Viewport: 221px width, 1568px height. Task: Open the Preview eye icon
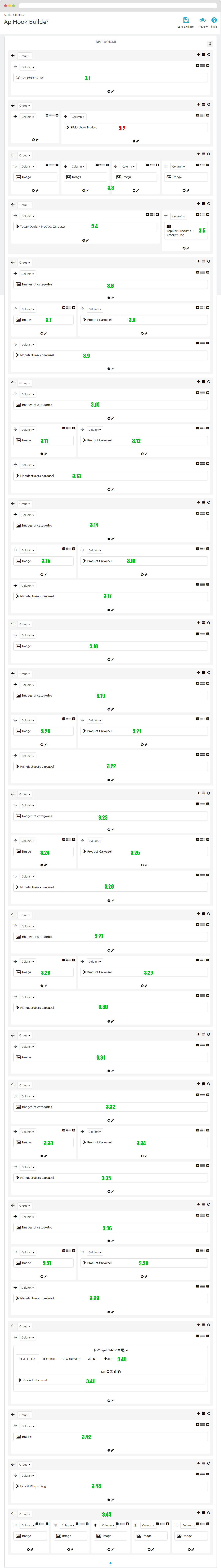[203, 20]
